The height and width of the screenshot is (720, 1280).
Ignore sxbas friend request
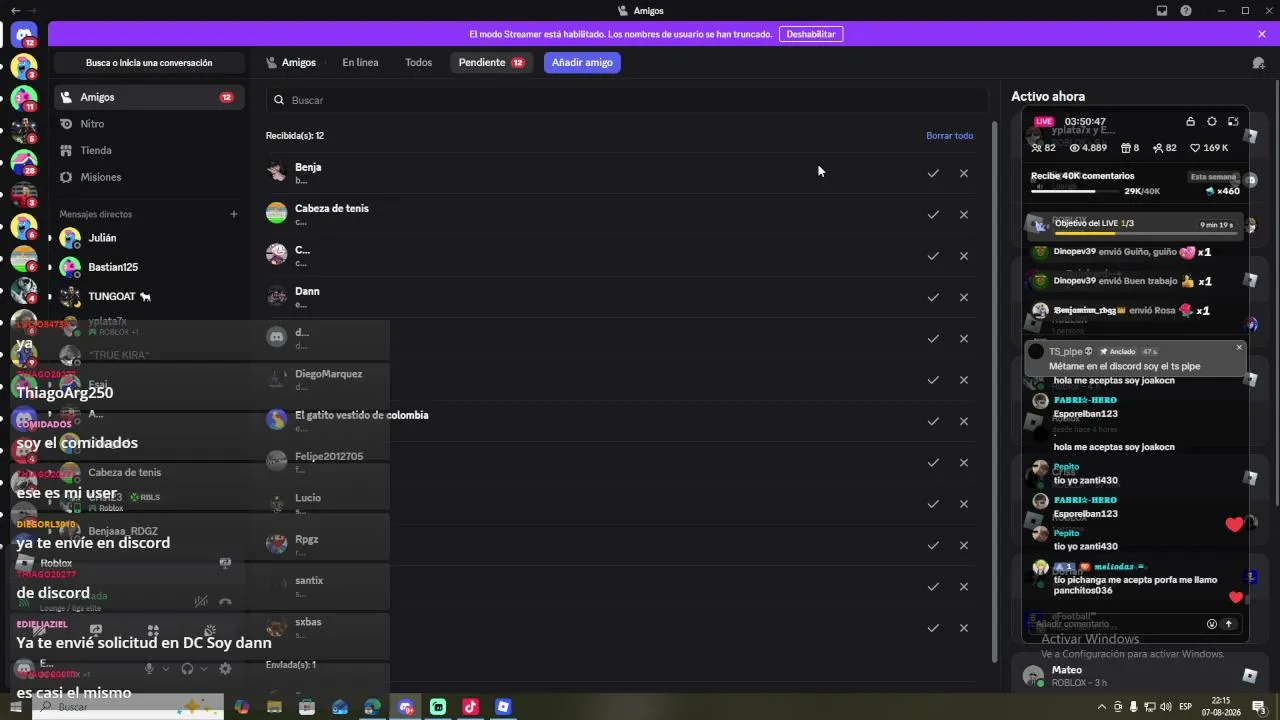pos(964,628)
